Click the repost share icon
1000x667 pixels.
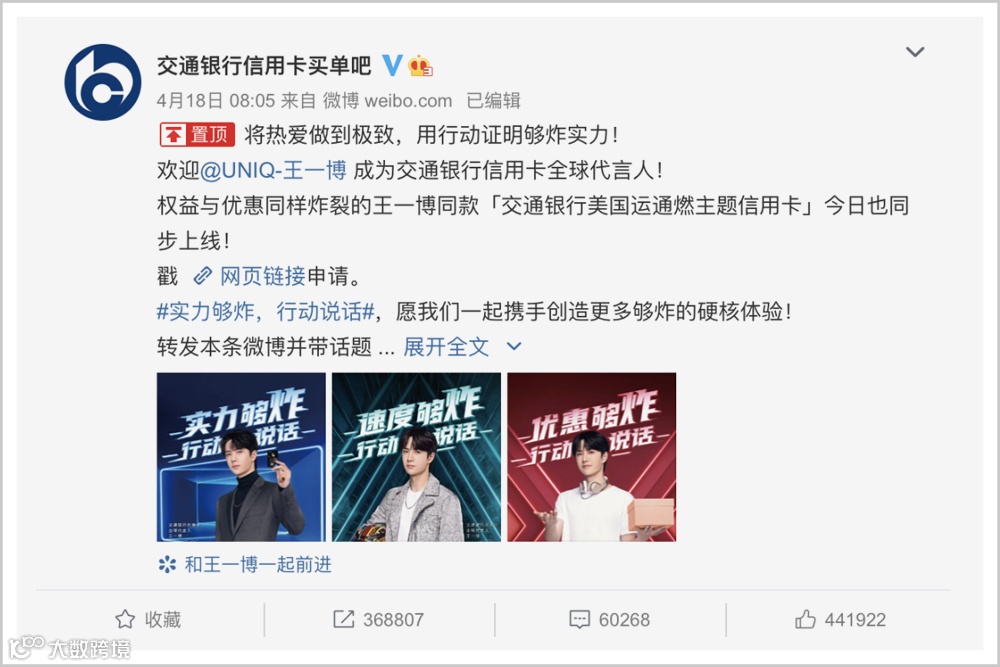(344, 619)
